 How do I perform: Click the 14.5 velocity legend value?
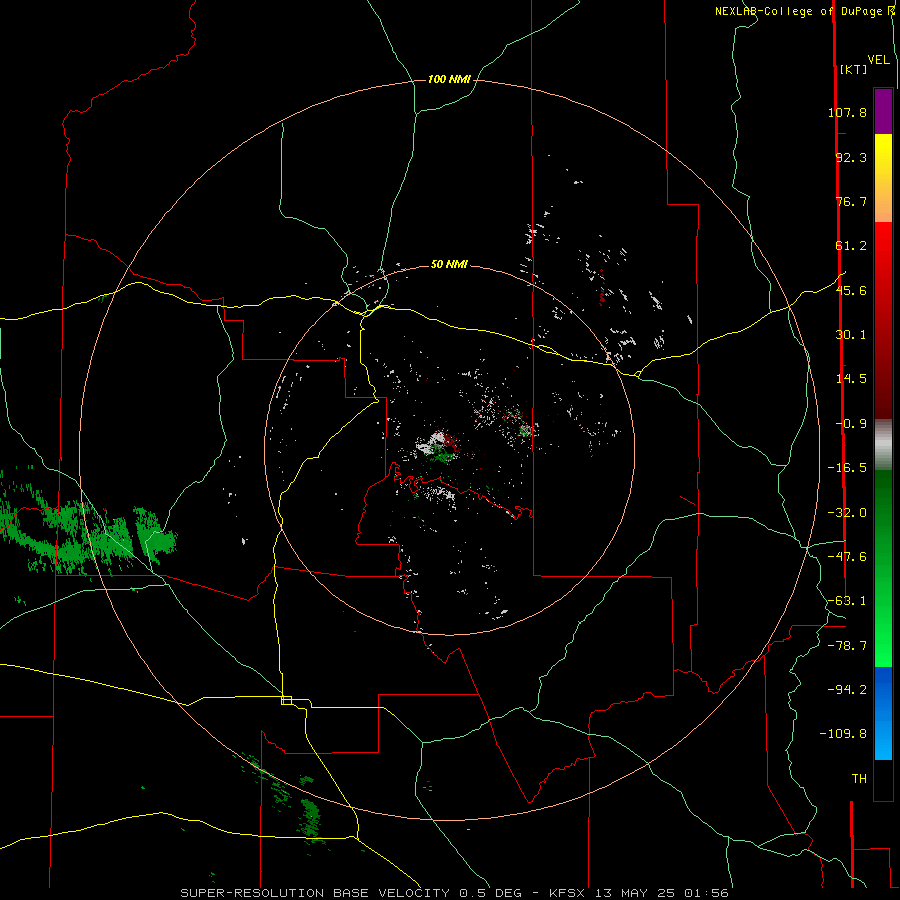[x=851, y=379]
